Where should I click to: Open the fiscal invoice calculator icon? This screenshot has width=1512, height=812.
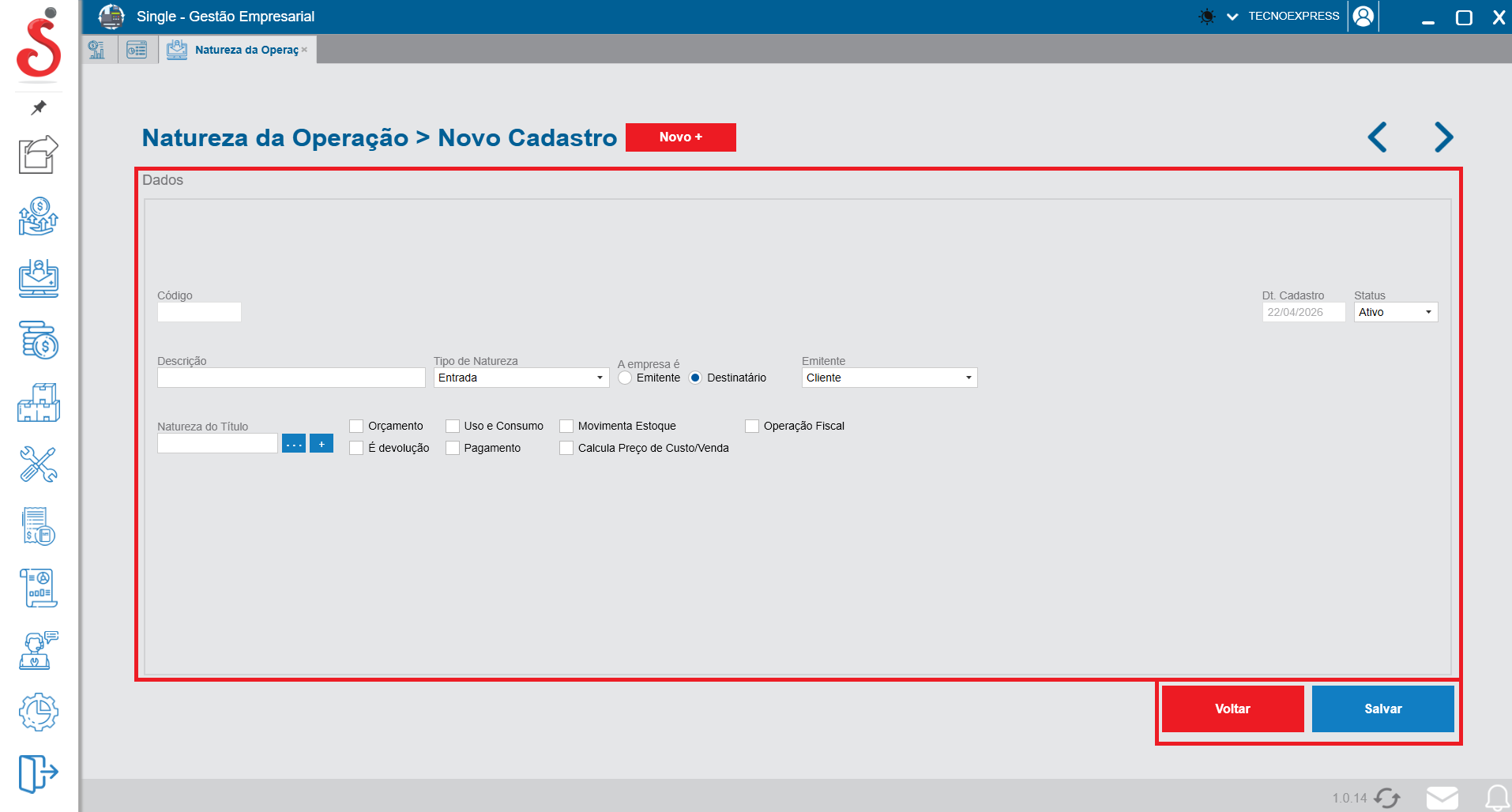pyautogui.click(x=37, y=528)
